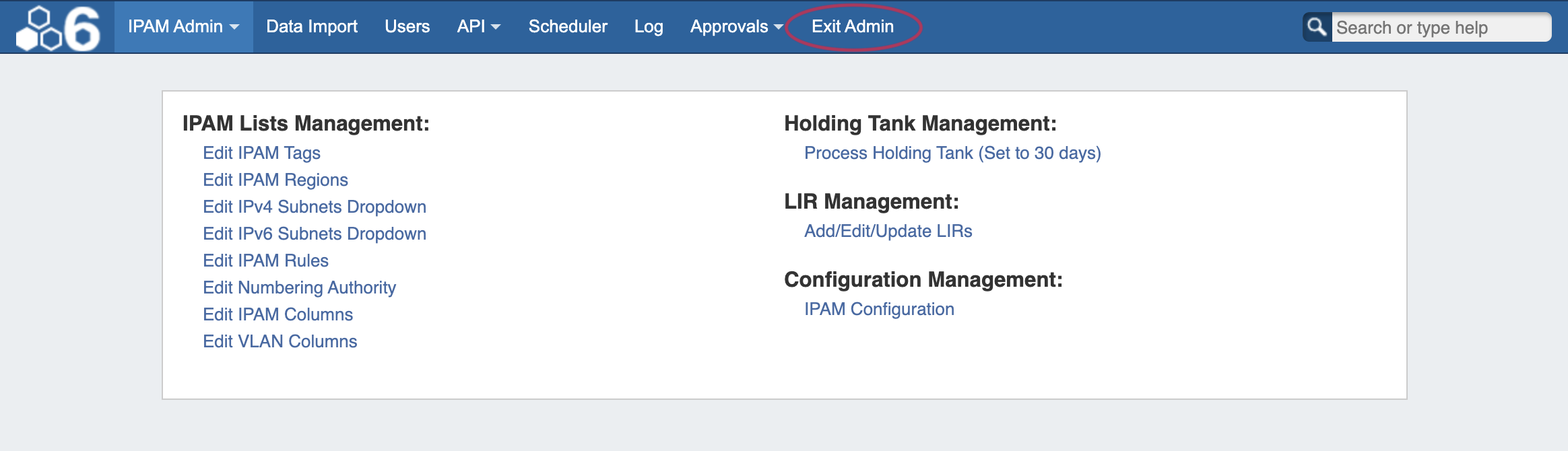Viewport: 1568px width, 451px height.
Task: Open Edit VLAN Columns link
Action: coord(280,341)
